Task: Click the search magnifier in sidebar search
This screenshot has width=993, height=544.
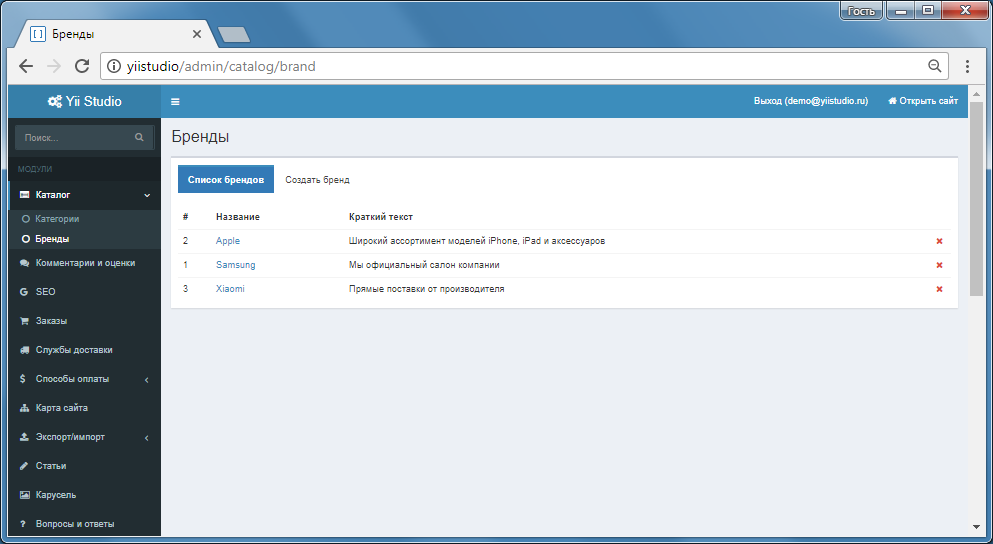Action: pyautogui.click(x=139, y=137)
